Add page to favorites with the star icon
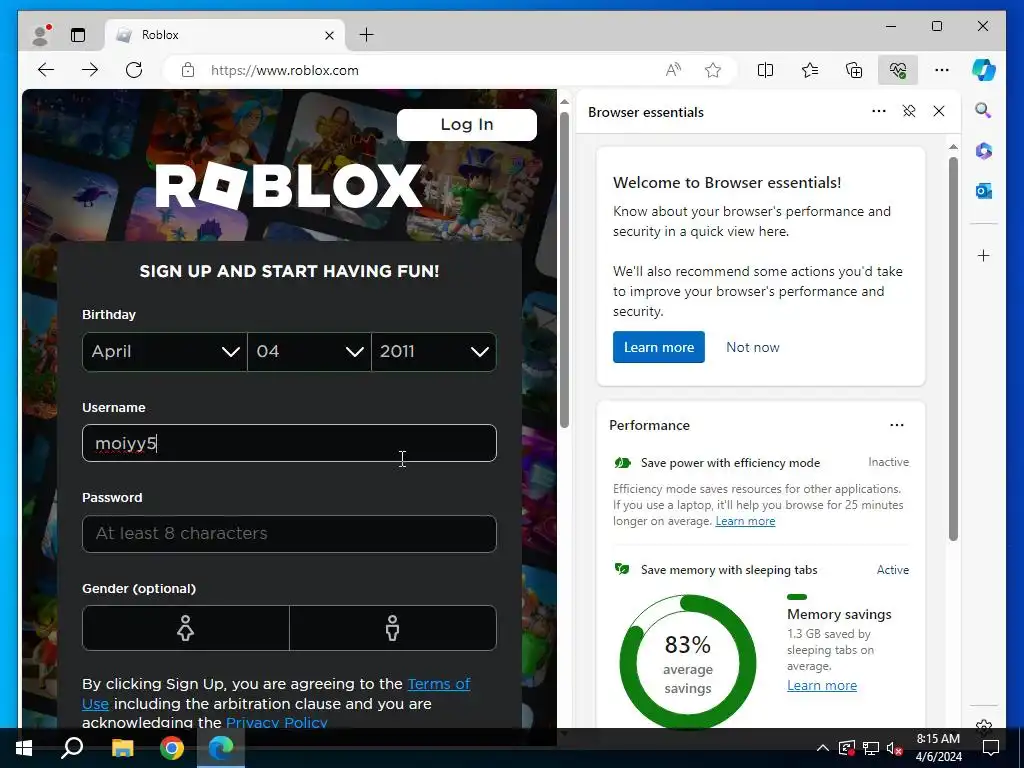The image size is (1024, 768). pyautogui.click(x=712, y=70)
